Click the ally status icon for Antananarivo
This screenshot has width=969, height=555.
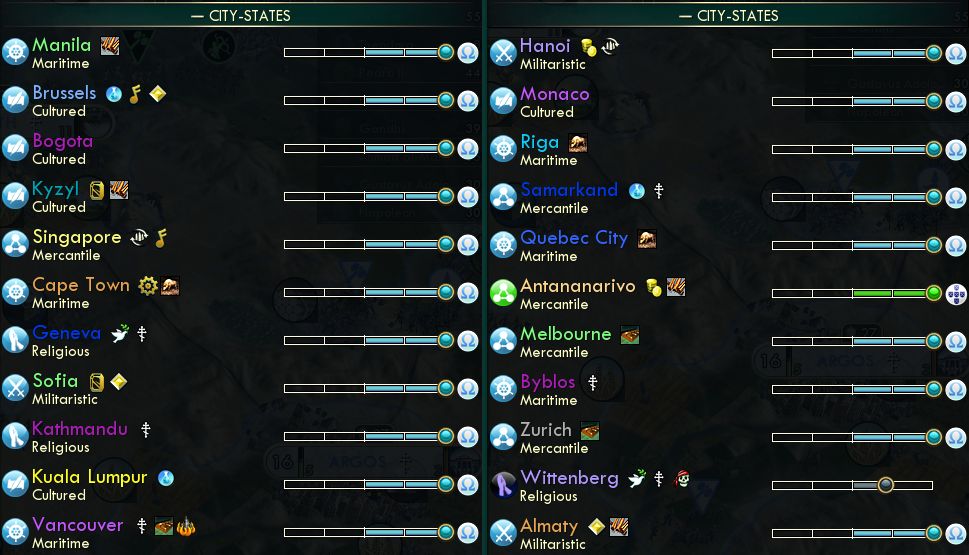point(955,294)
